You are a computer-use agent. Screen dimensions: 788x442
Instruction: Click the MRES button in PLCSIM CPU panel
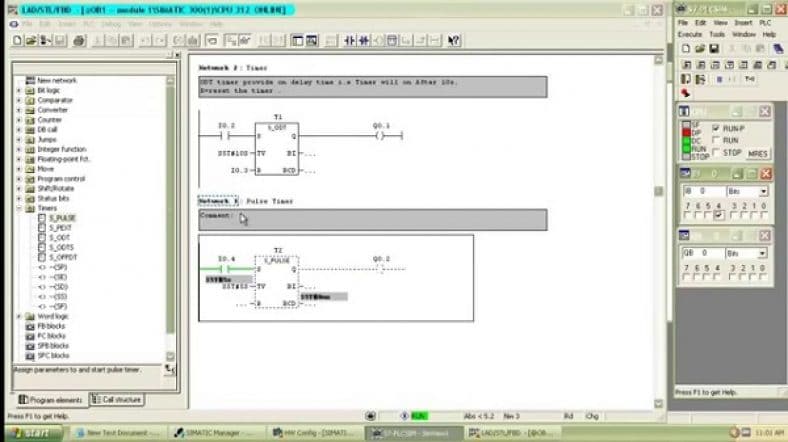point(757,154)
